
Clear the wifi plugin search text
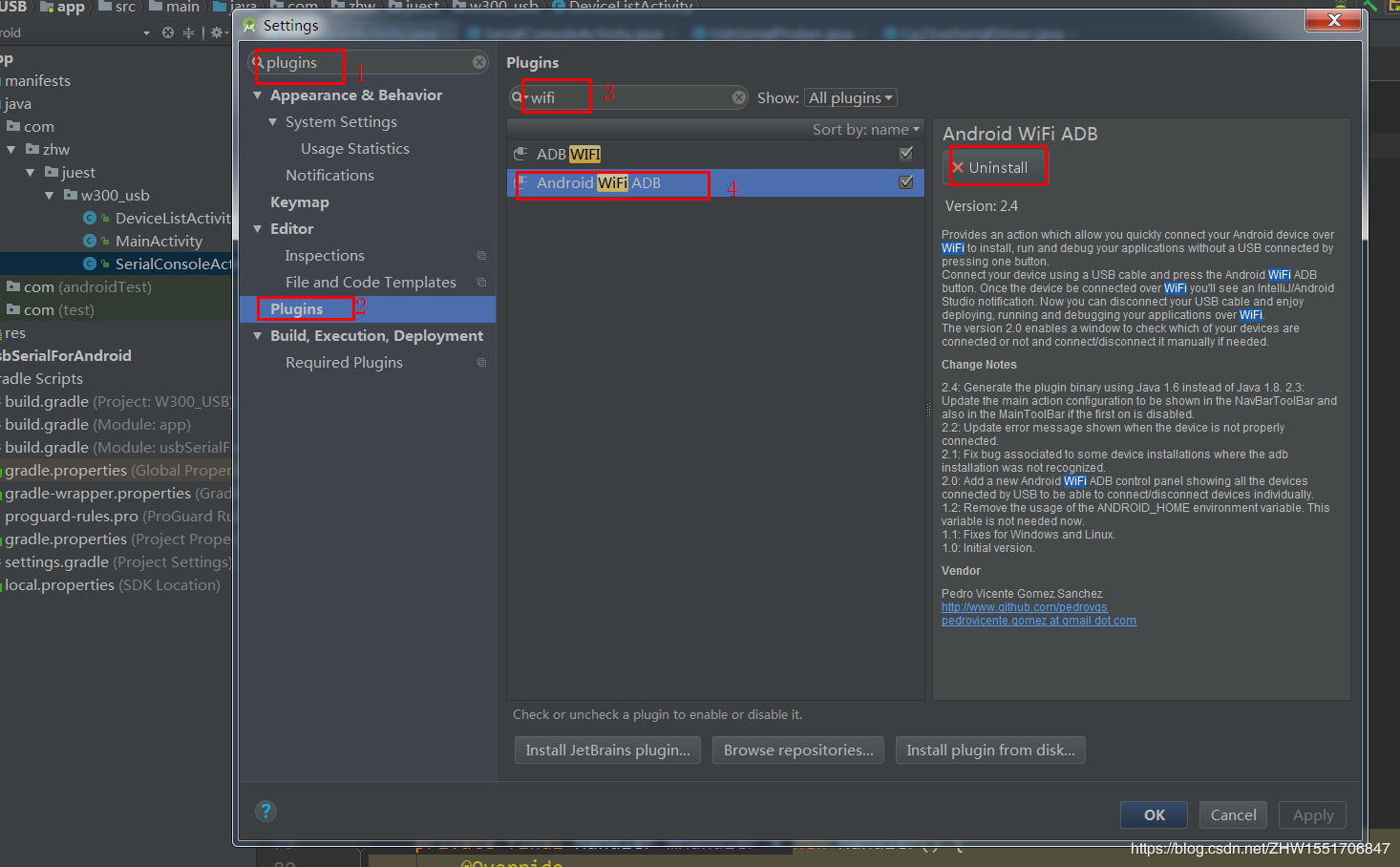[739, 97]
